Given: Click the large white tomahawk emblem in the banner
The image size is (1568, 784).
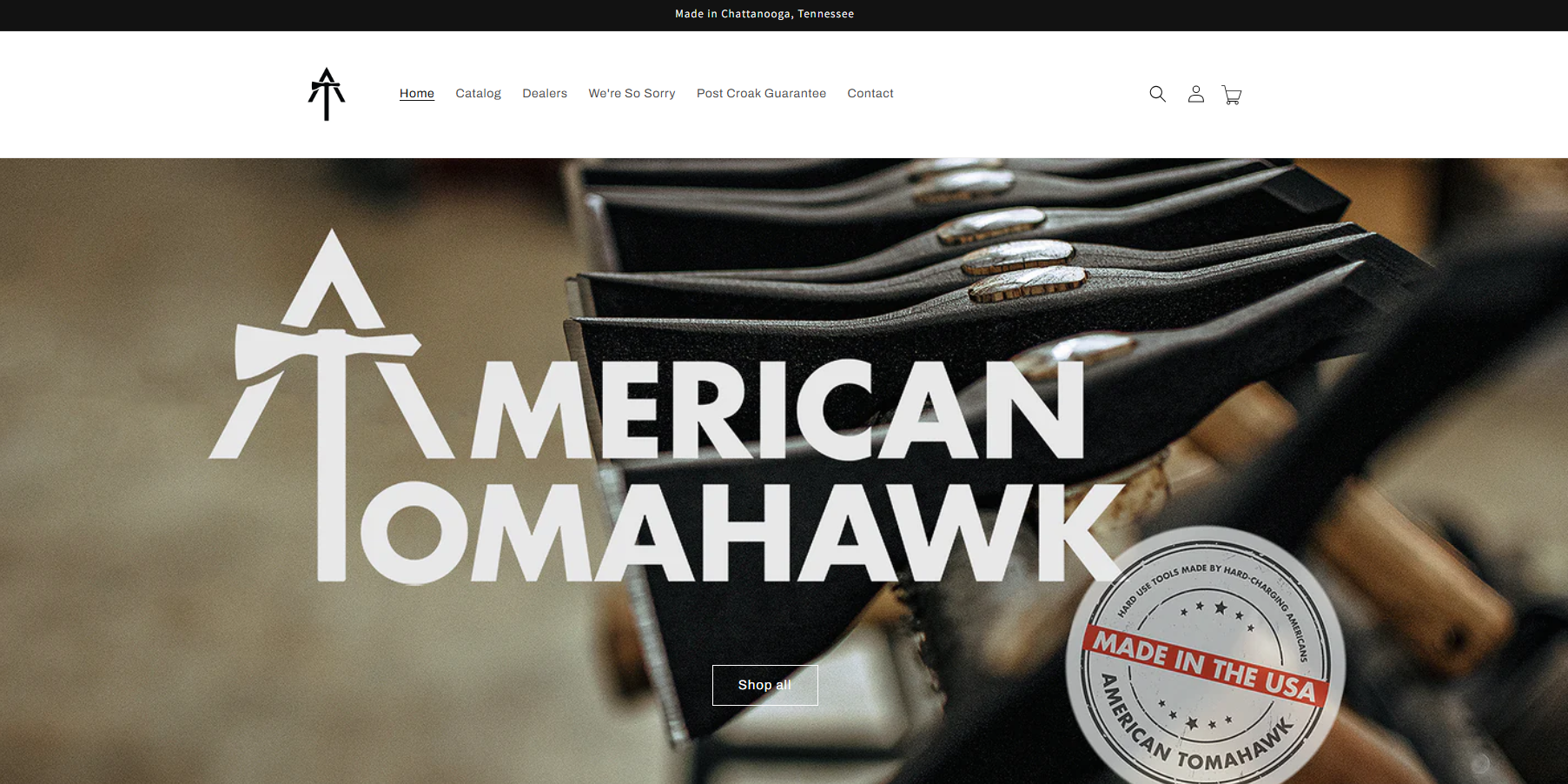Looking at the screenshot, I should [x=331, y=404].
